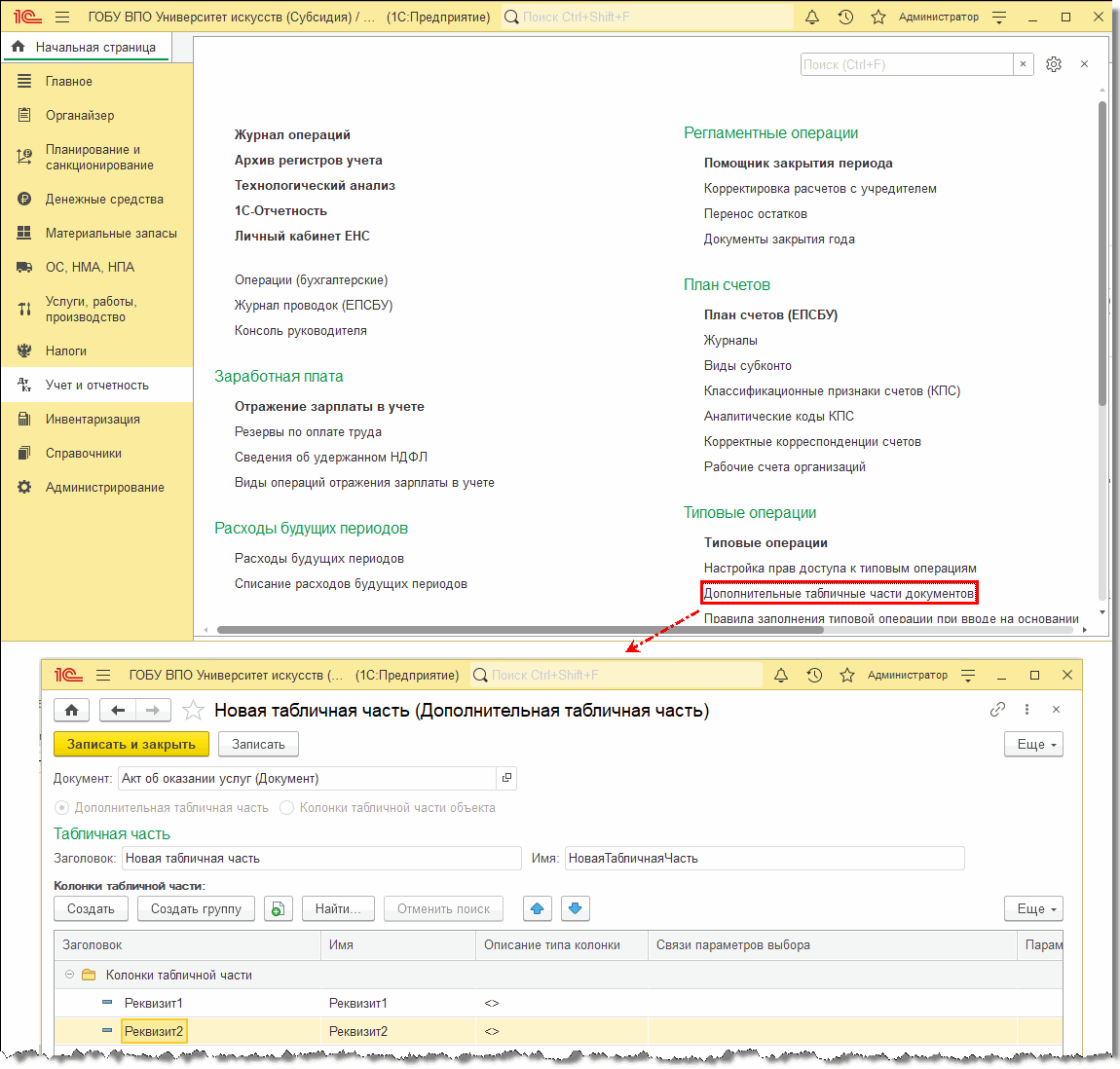Collapse 'Колонки табличной части' tree group
1120x1069 pixels.
pyautogui.click(x=69, y=975)
